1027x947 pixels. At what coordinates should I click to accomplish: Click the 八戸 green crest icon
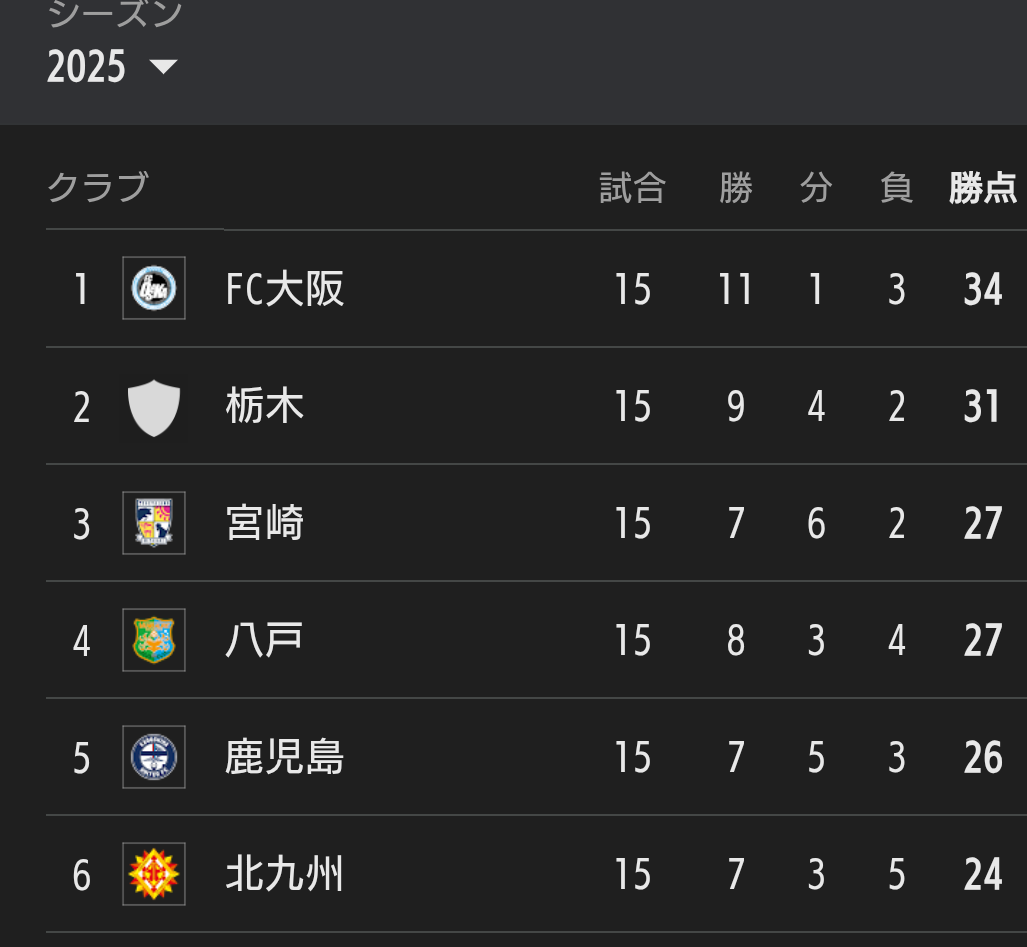(x=154, y=640)
